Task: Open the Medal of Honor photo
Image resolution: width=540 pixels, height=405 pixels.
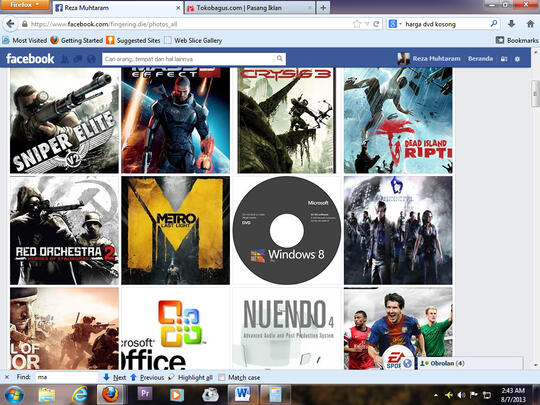Action: (x=64, y=328)
